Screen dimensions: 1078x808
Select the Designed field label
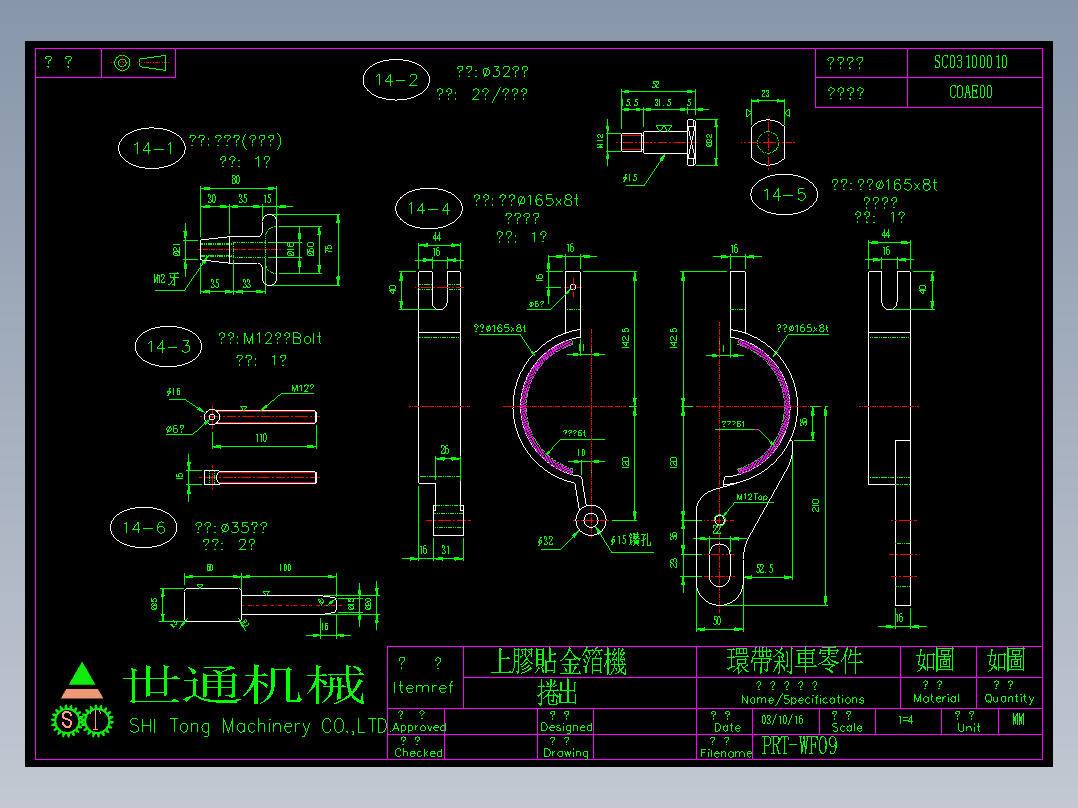tap(566, 728)
